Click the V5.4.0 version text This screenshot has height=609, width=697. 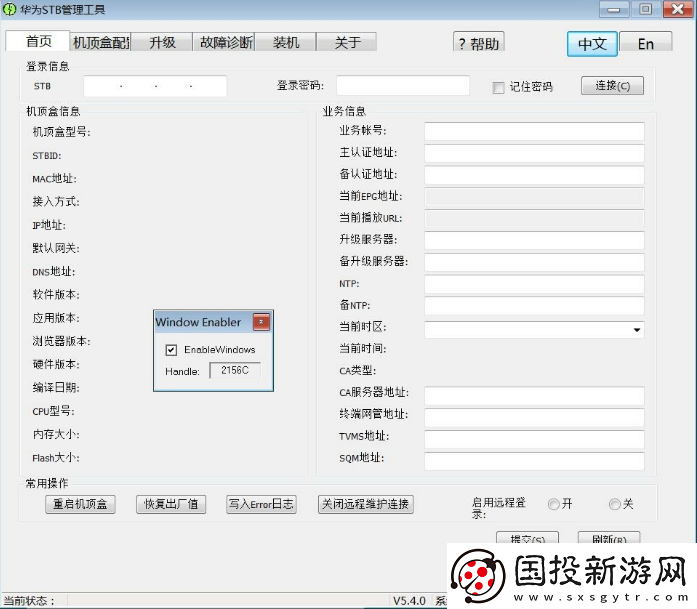(409, 601)
